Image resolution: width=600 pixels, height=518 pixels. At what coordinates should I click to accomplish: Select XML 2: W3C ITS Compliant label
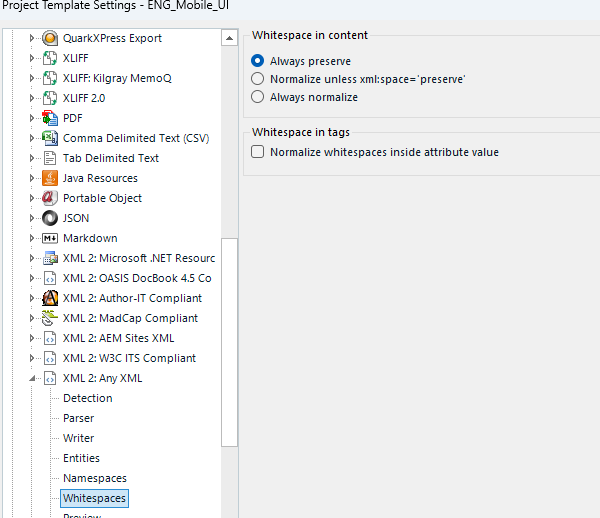pos(129,358)
